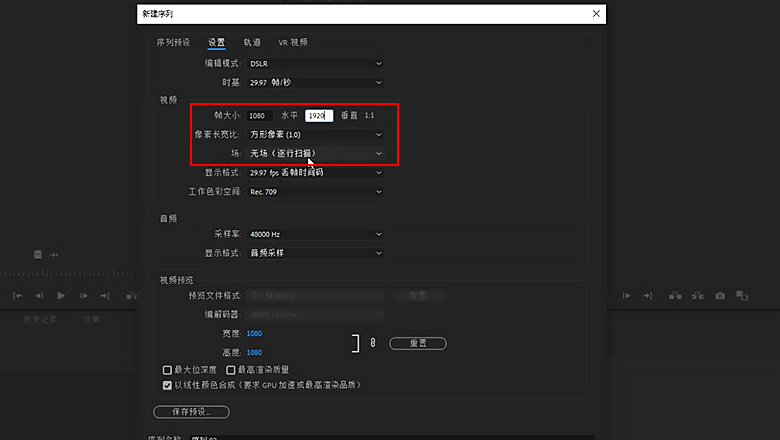Click the Extract button in Program monitor
The width and height of the screenshot is (780, 440).
coord(697,296)
